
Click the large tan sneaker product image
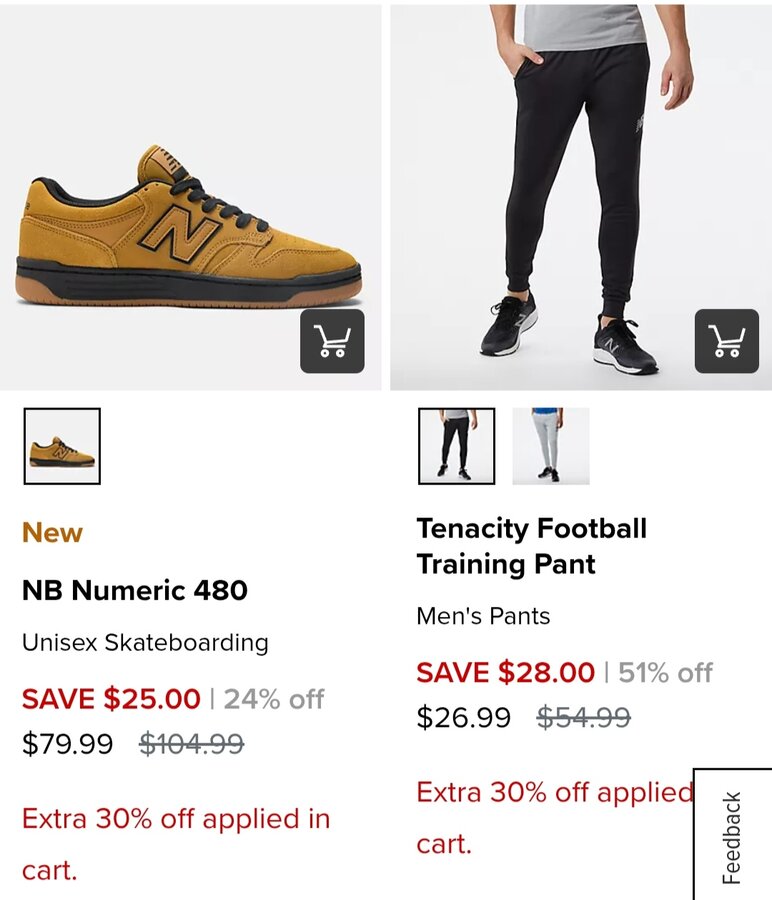190,225
